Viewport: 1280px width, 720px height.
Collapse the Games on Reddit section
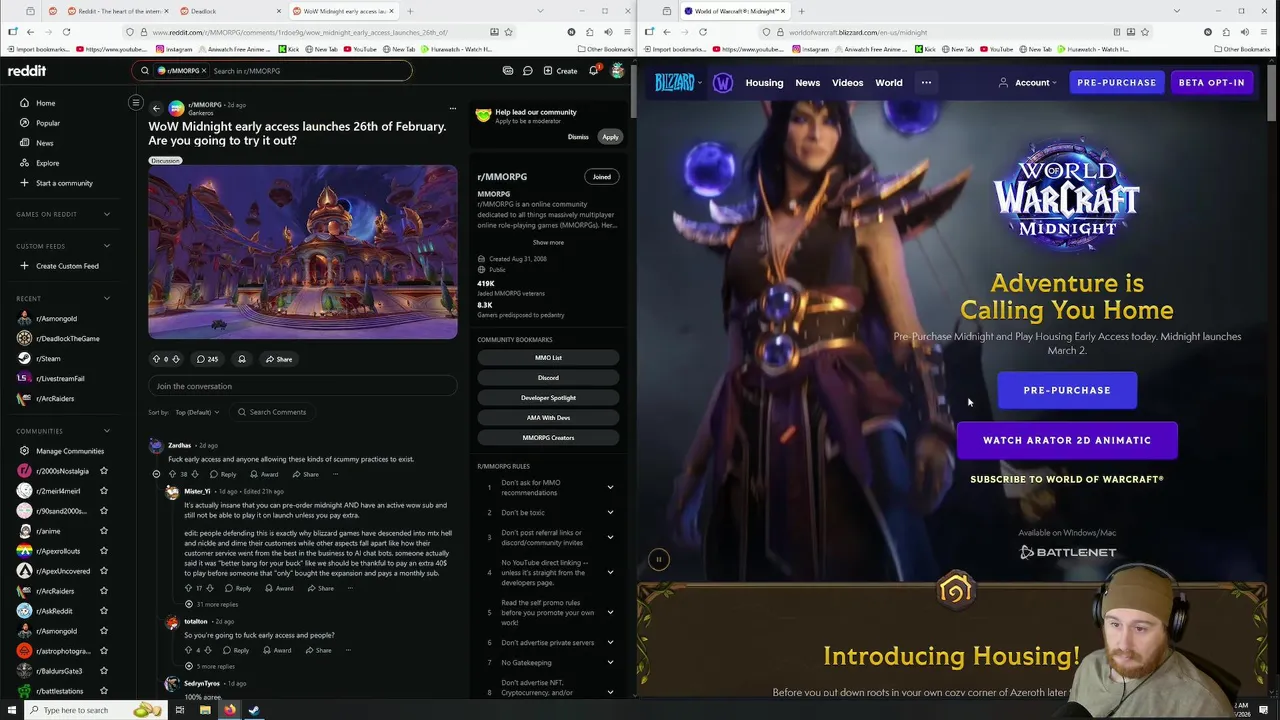click(x=107, y=214)
